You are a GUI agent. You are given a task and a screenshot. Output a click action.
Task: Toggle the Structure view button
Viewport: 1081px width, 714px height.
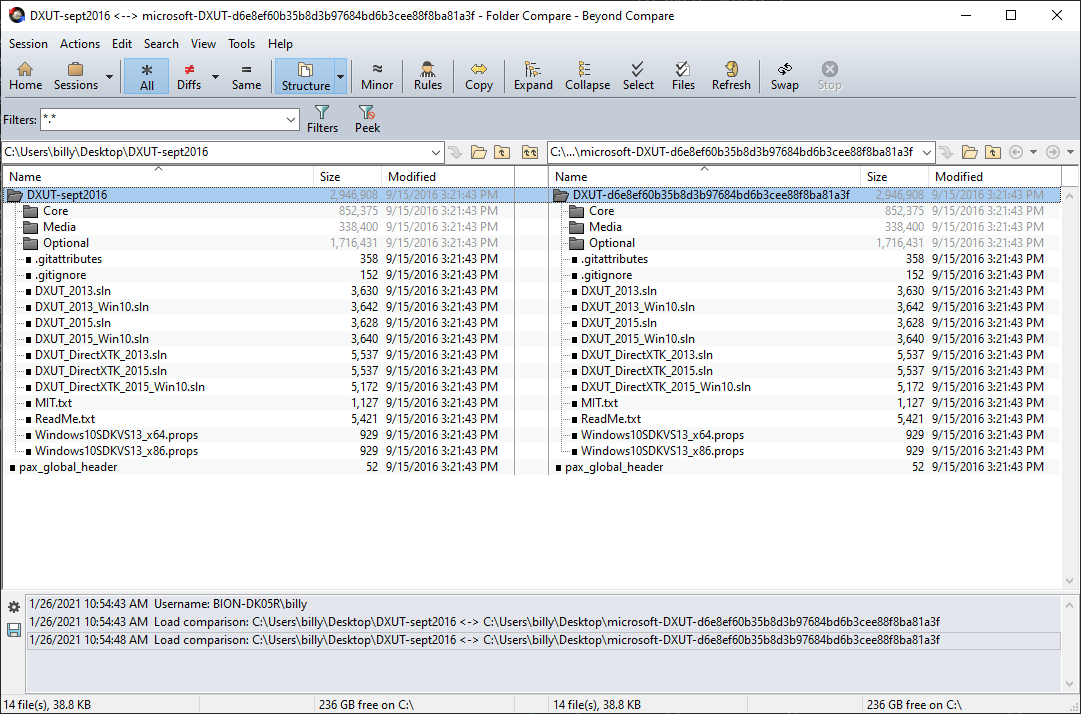305,76
